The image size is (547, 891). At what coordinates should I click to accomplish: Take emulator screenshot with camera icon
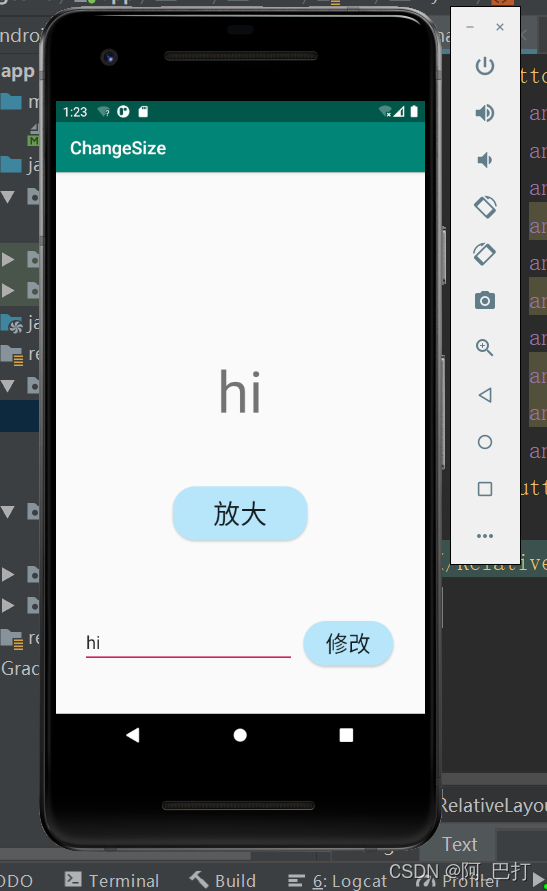(x=485, y=300)
